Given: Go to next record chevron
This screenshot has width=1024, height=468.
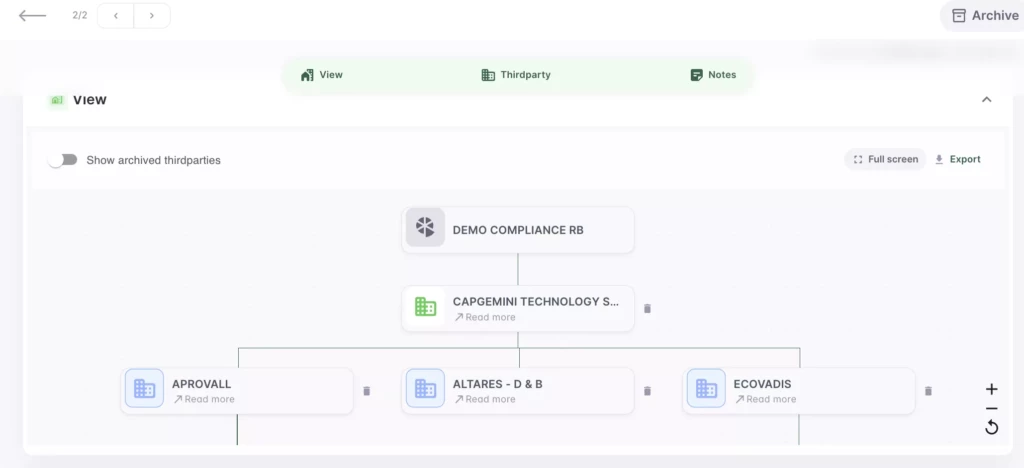Looking at the screenshot, I should (x=152, y=16).
